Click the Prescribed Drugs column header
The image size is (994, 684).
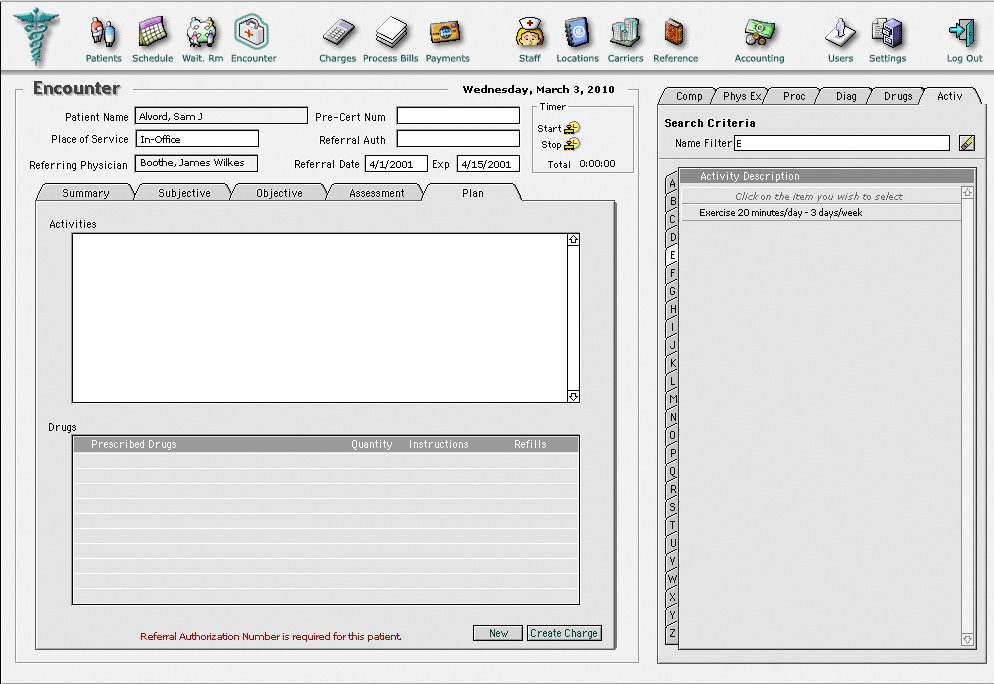(x=134, y=444)
